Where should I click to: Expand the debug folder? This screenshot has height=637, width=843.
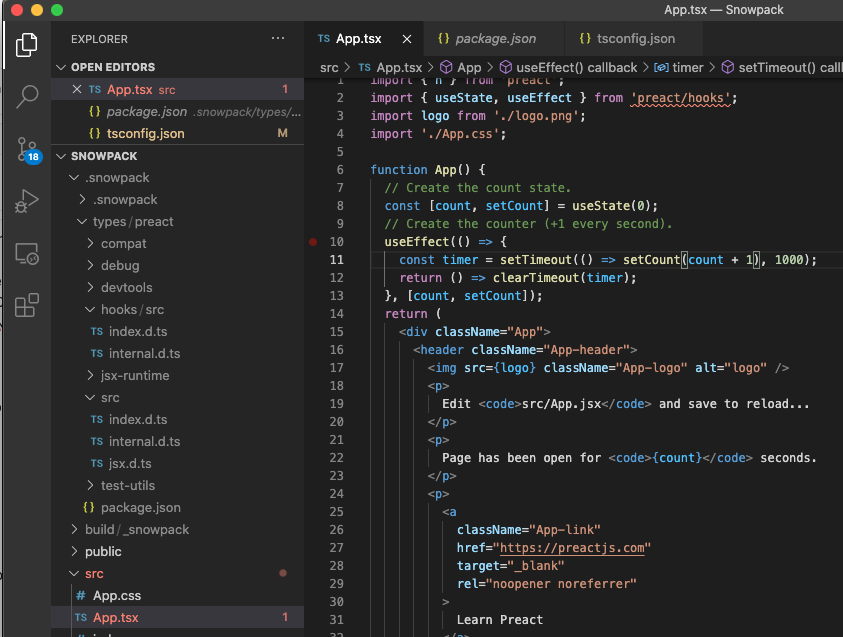click(90, 266)
